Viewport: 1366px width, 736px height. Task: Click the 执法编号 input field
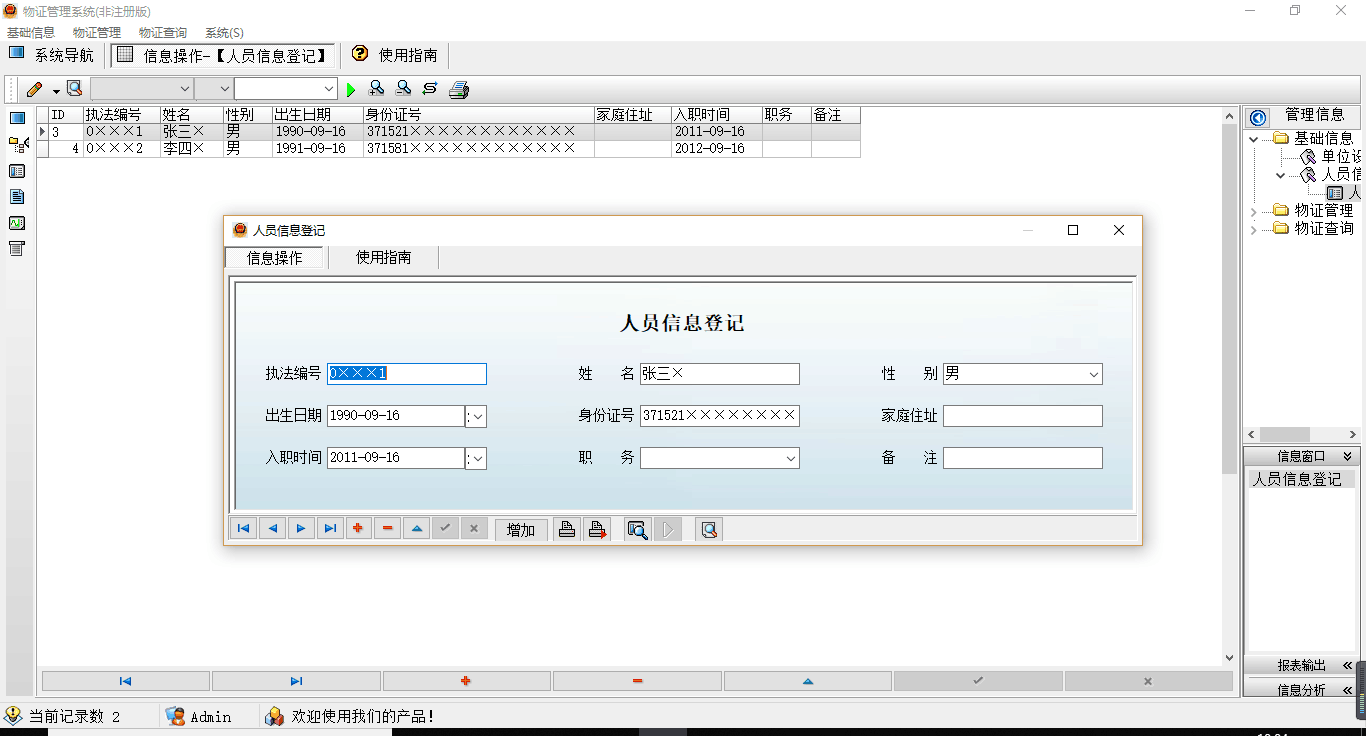pos(407,374)
